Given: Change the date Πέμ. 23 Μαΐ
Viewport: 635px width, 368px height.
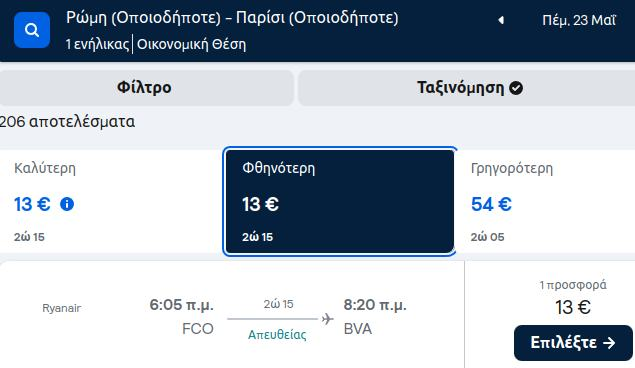Looking at the screenshot, I should click(x=579, y=20).
